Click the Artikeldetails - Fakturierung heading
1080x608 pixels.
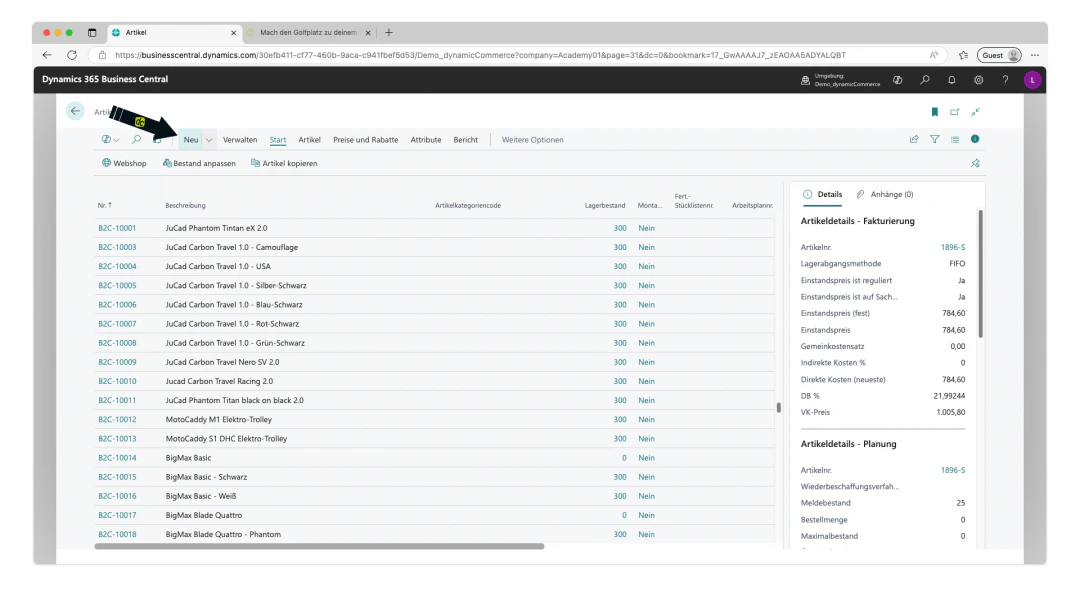click(x=858, y=221)
